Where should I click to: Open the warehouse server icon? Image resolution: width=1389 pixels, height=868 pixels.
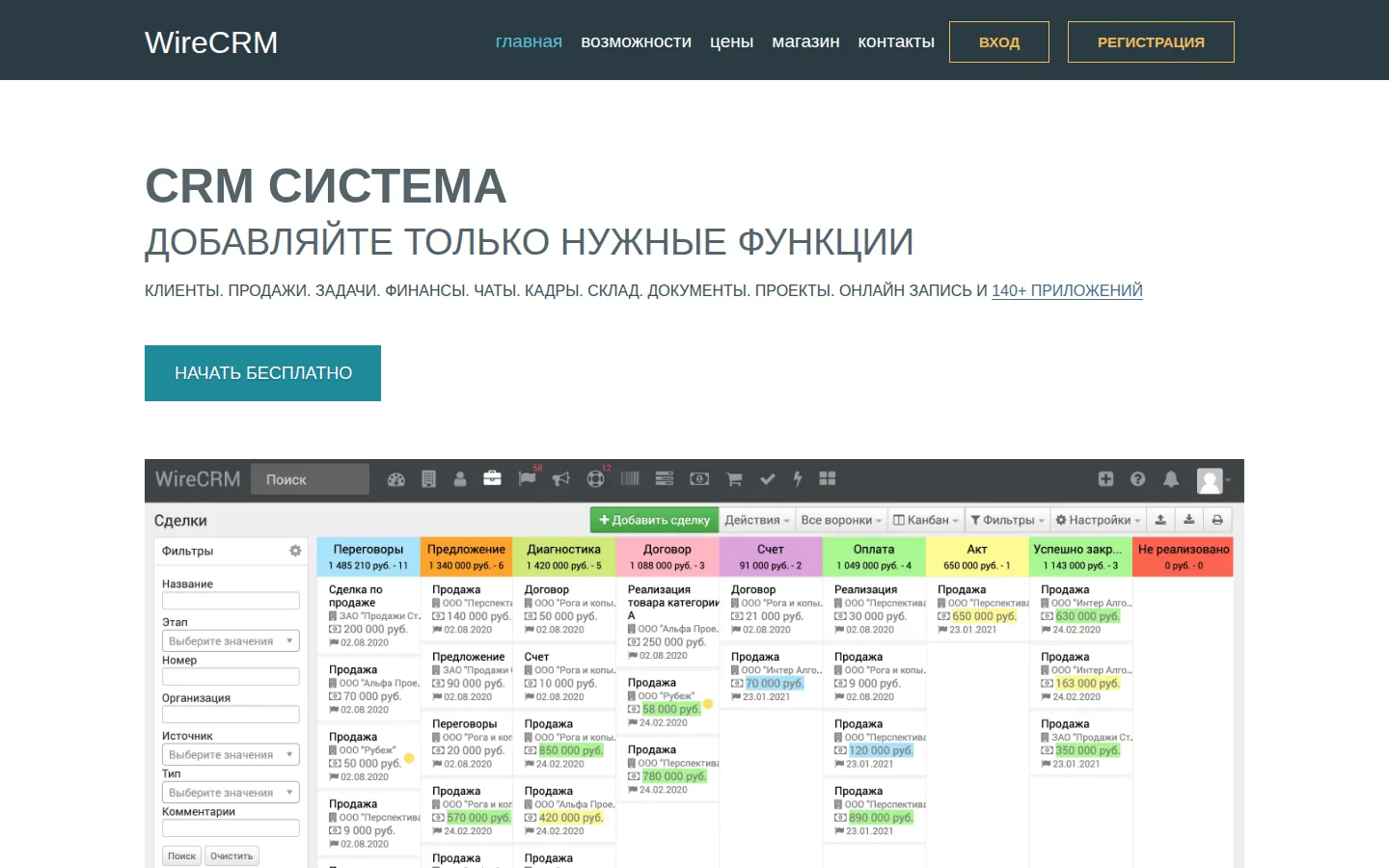click(x=665, y=478)
